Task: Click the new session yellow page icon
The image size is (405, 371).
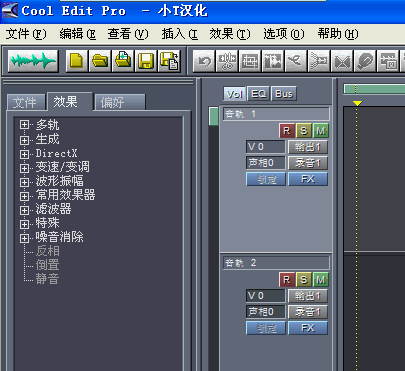Action: click(77, 61)
